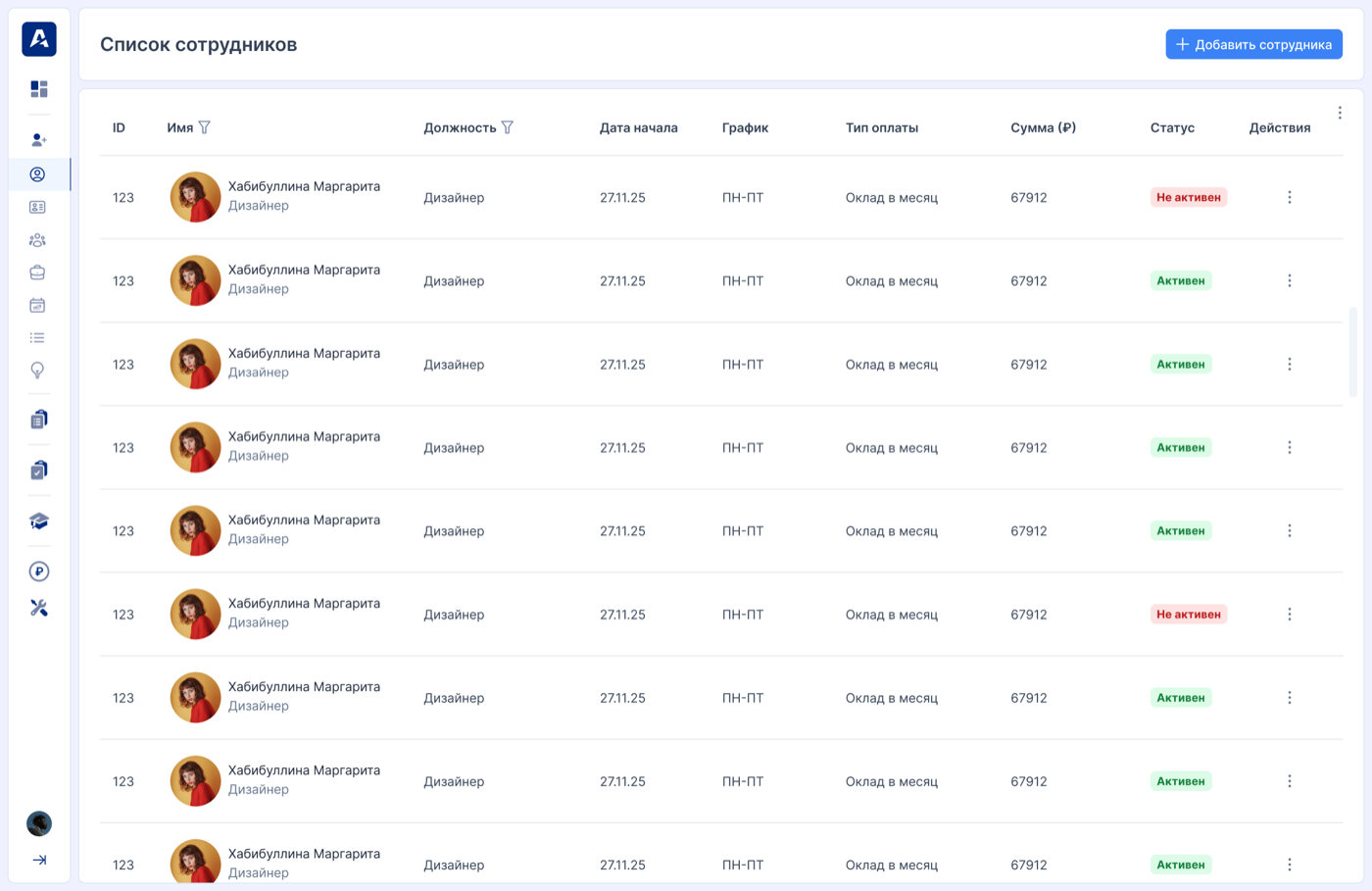Open the dashboard grid icon
1372x891 pixels.
click(x=39, y=89)
